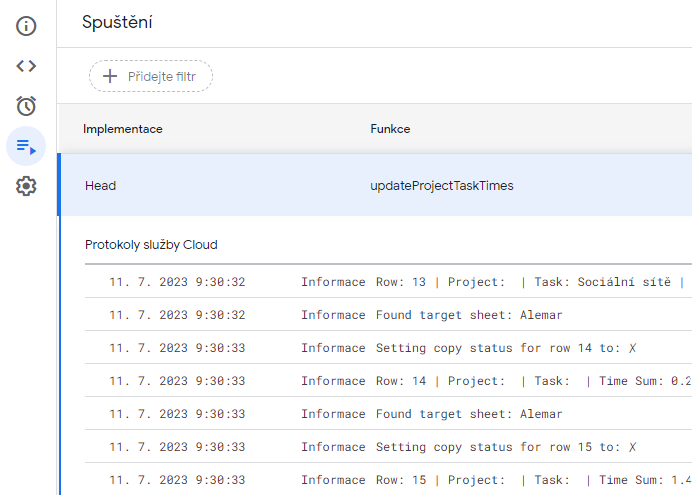Select the updateProjectTaskTimes function name
Viewport: 692px width, 495px height.
click(x=442, y=186)
